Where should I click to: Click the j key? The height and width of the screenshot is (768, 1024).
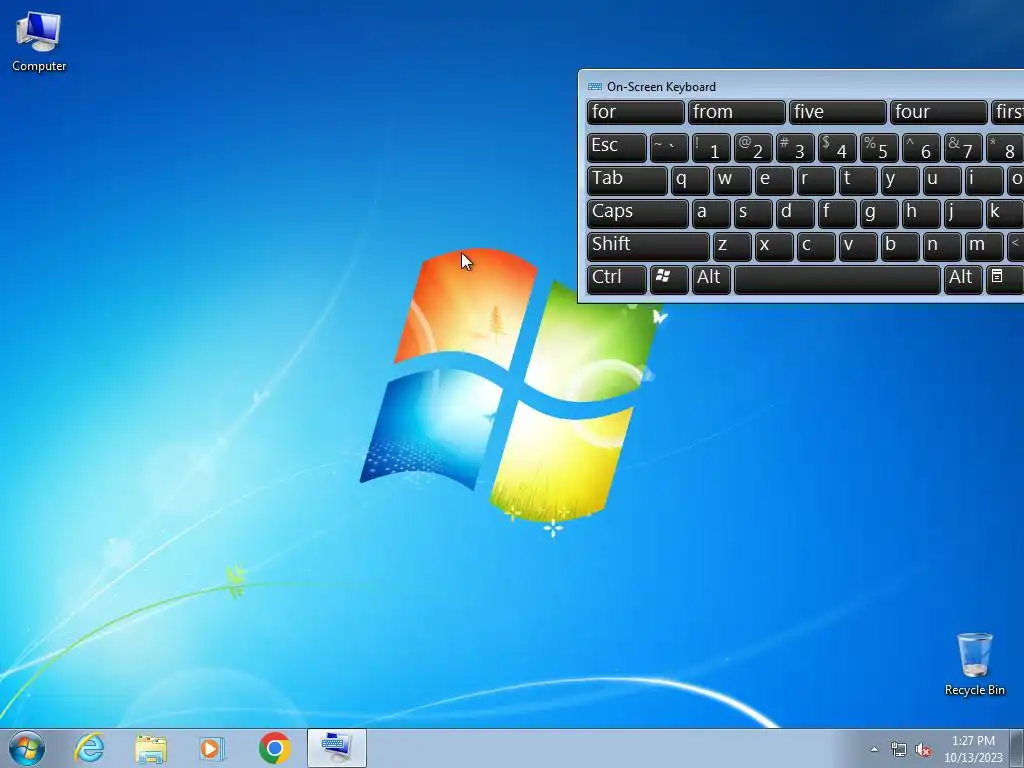[963, 214]
